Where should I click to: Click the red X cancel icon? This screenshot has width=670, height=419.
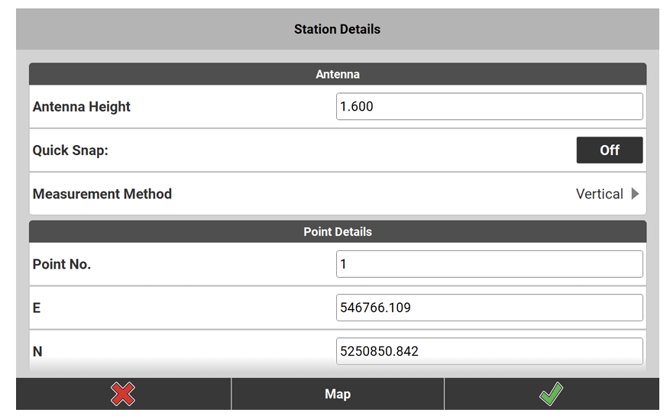(x=123, y=394)
